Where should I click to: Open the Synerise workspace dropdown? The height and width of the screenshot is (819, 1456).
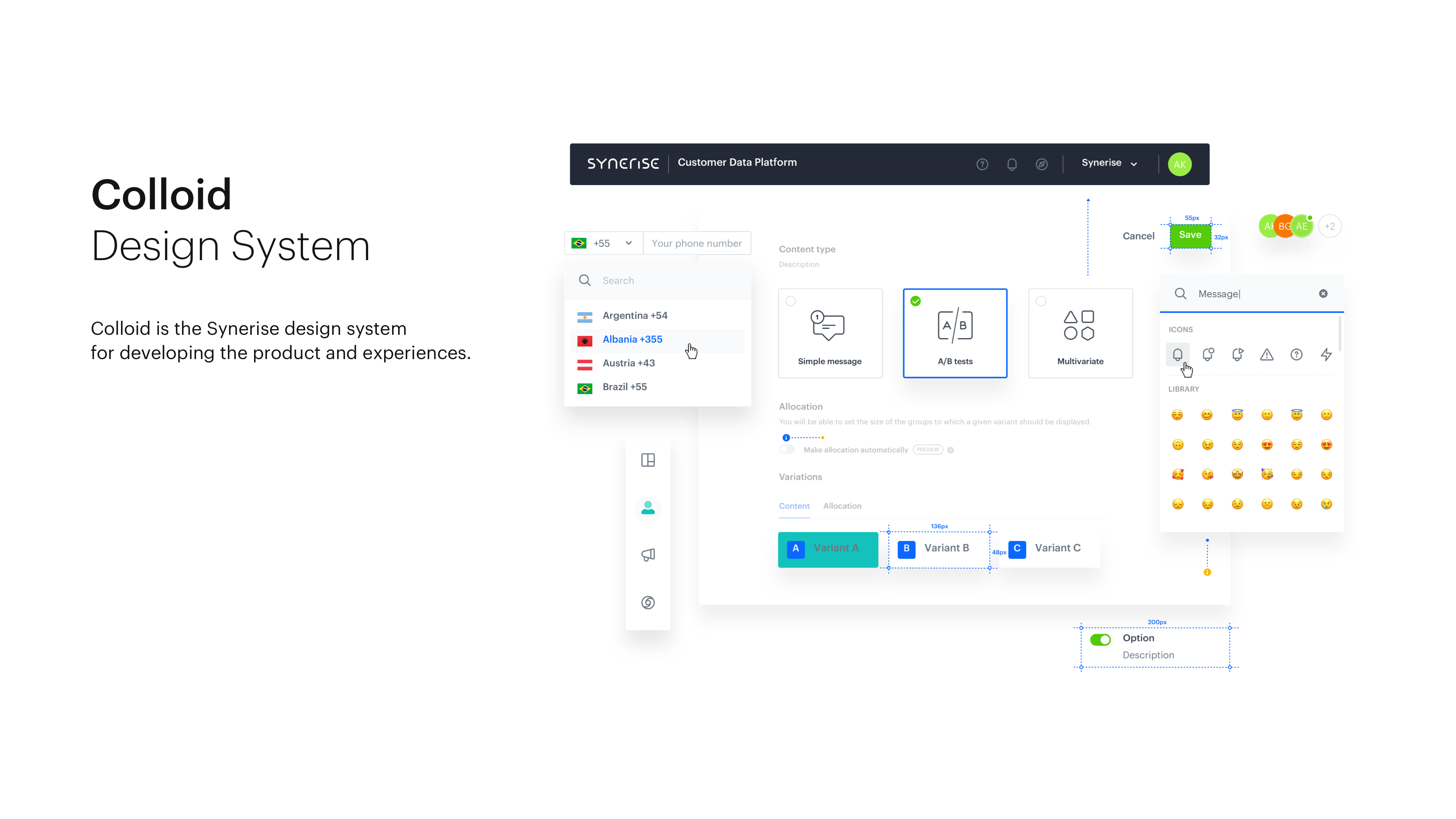click(x=1109, y=163)
